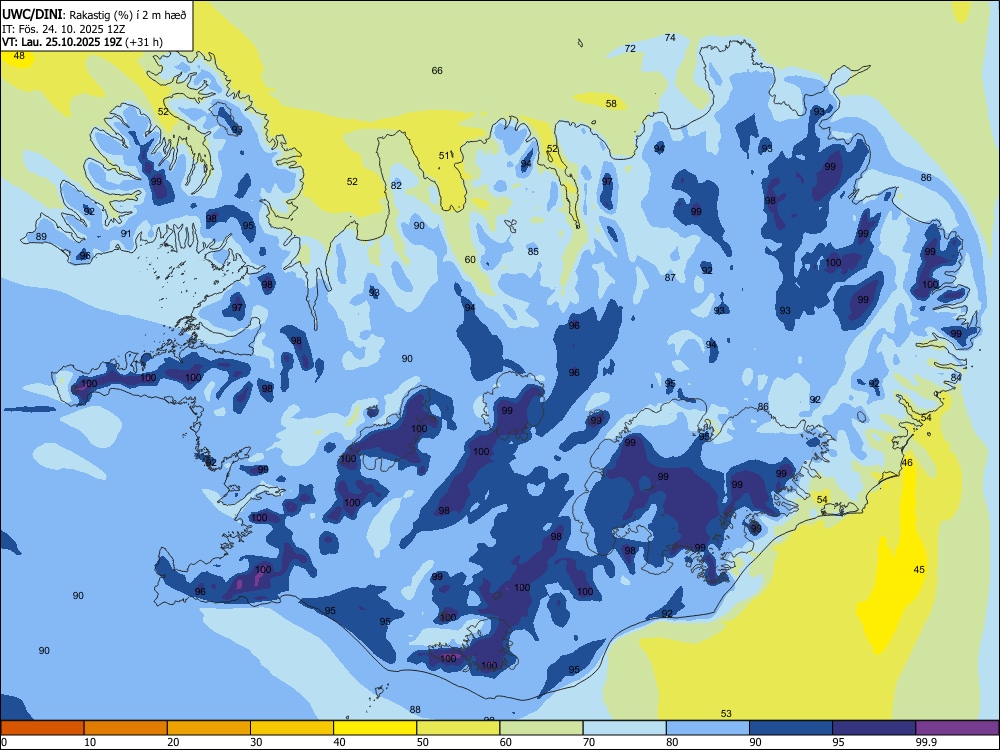This screenshot has width=1000, height=750.
Task: Click the '50' legend tick label
Action: 423,742
